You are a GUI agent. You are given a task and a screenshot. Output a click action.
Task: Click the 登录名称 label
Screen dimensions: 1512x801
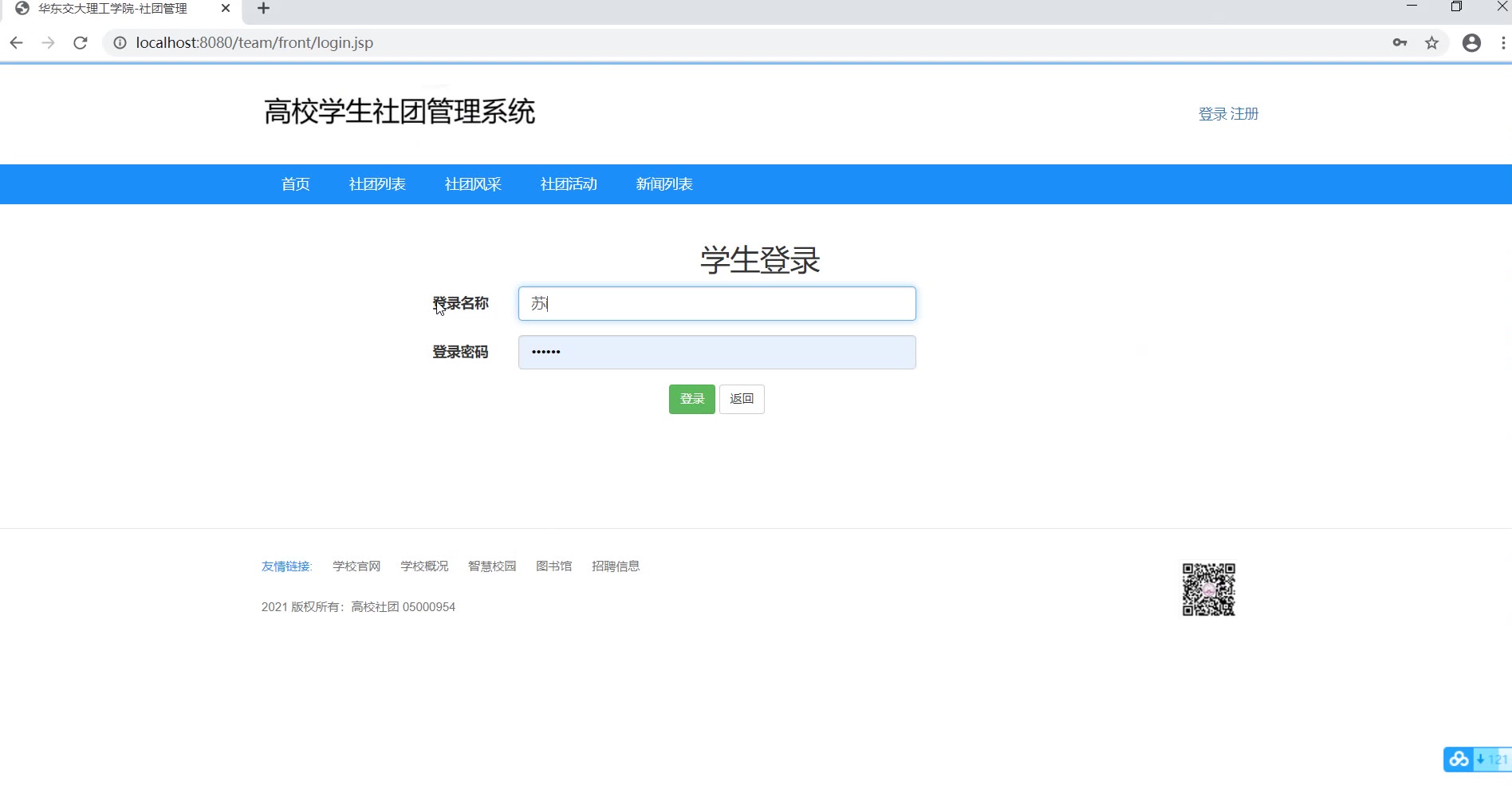460,304
